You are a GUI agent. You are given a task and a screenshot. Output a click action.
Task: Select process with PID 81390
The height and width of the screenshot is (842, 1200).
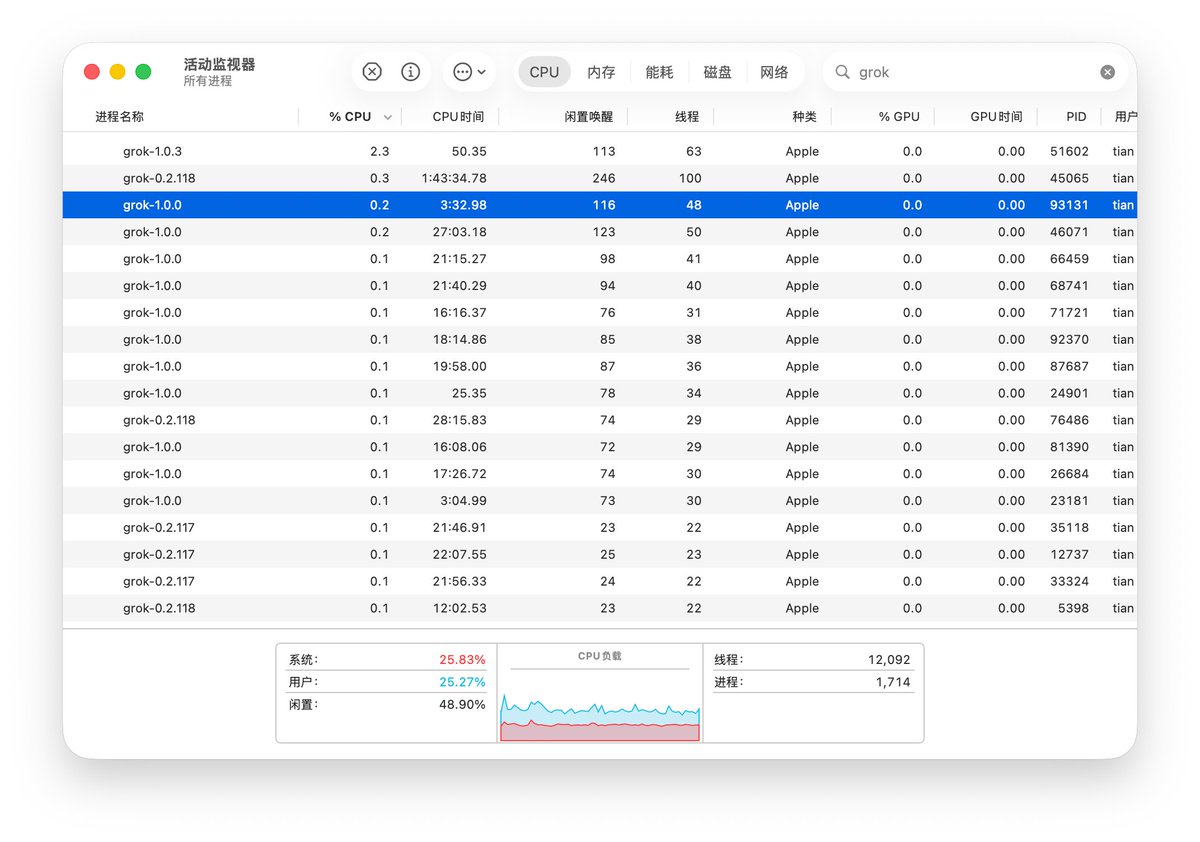point(600,448)
